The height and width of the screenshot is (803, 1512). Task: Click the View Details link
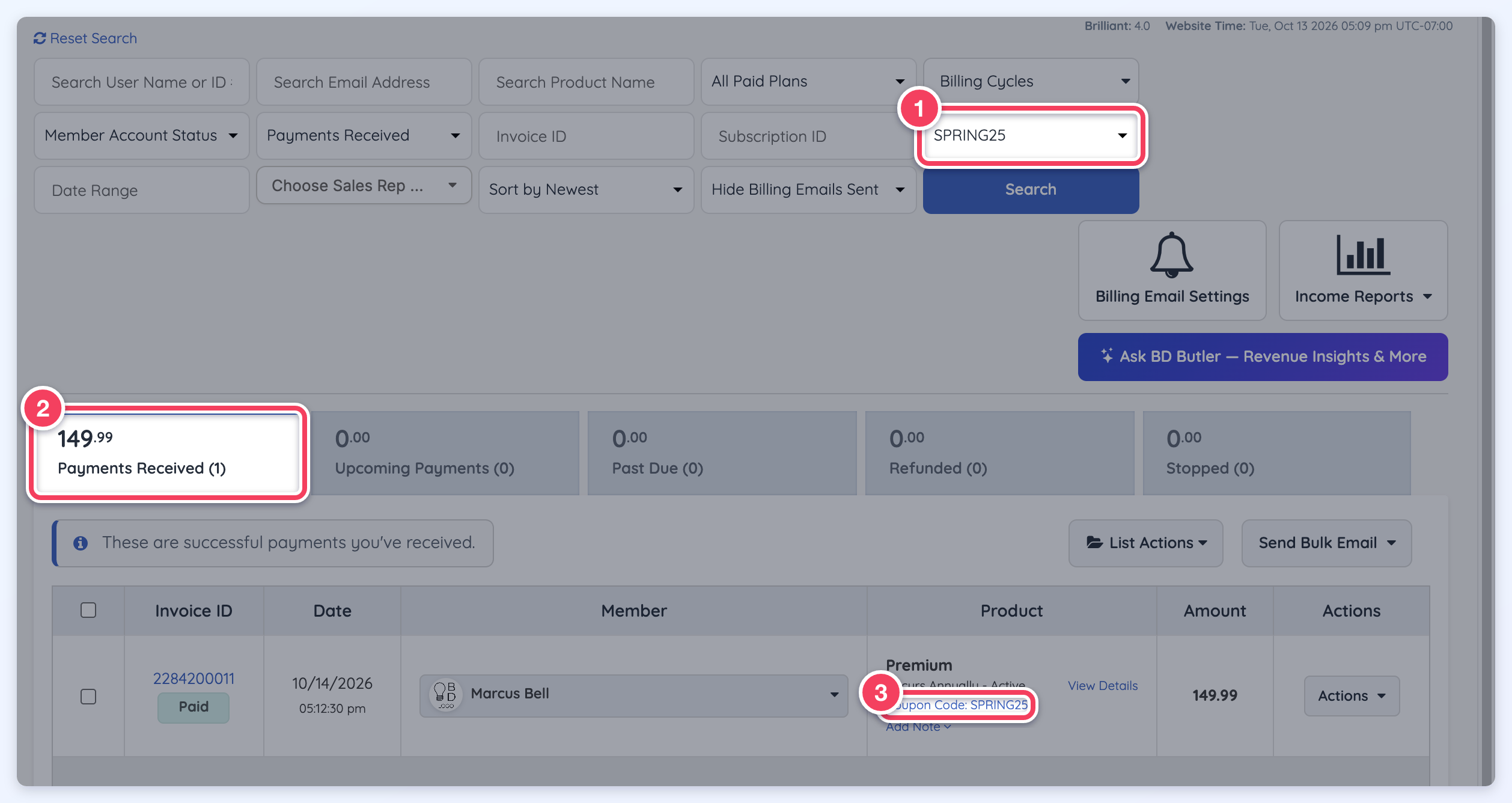[1102, 685]
